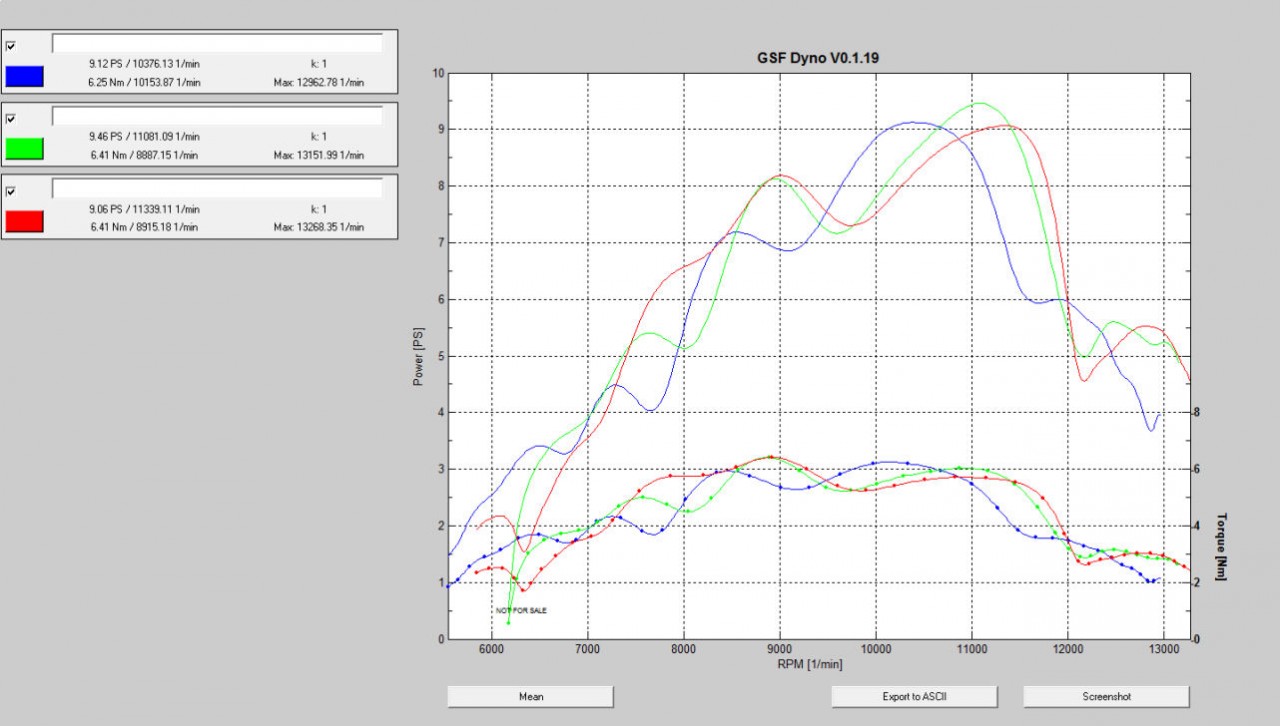The height and width of the screenshot is (726, 1280).
Task: Click the '9.46 PS / 11081.09 1/min' reading
Action: coord(144,136)
